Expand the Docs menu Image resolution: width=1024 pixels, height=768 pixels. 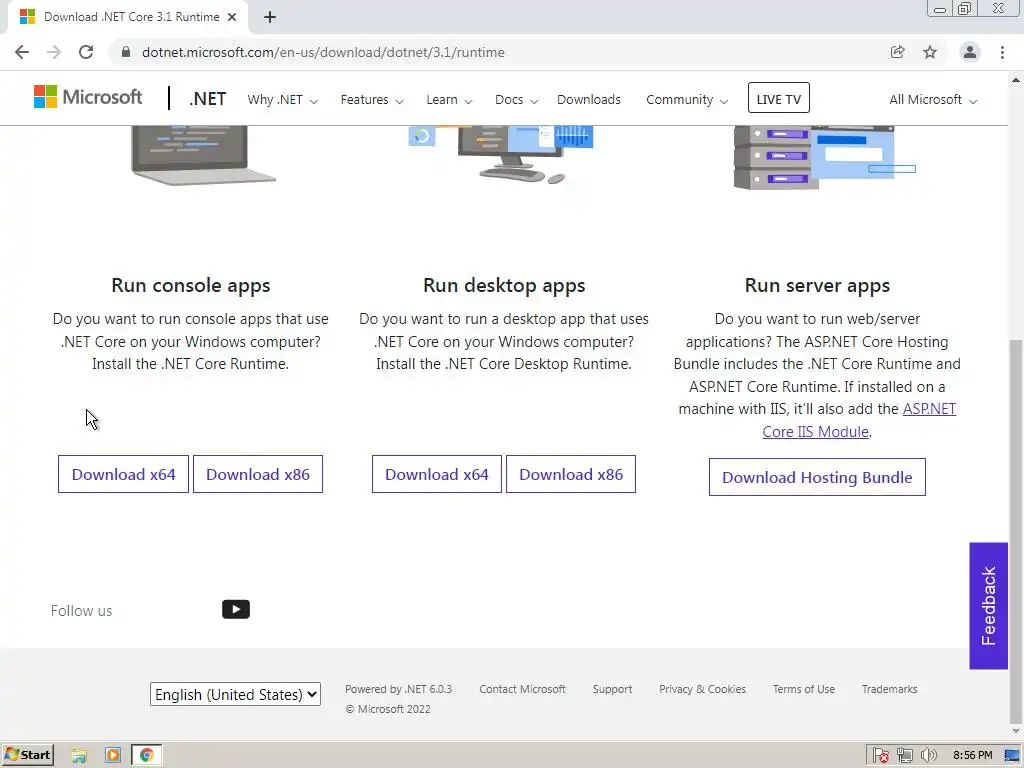coord(516,100)
